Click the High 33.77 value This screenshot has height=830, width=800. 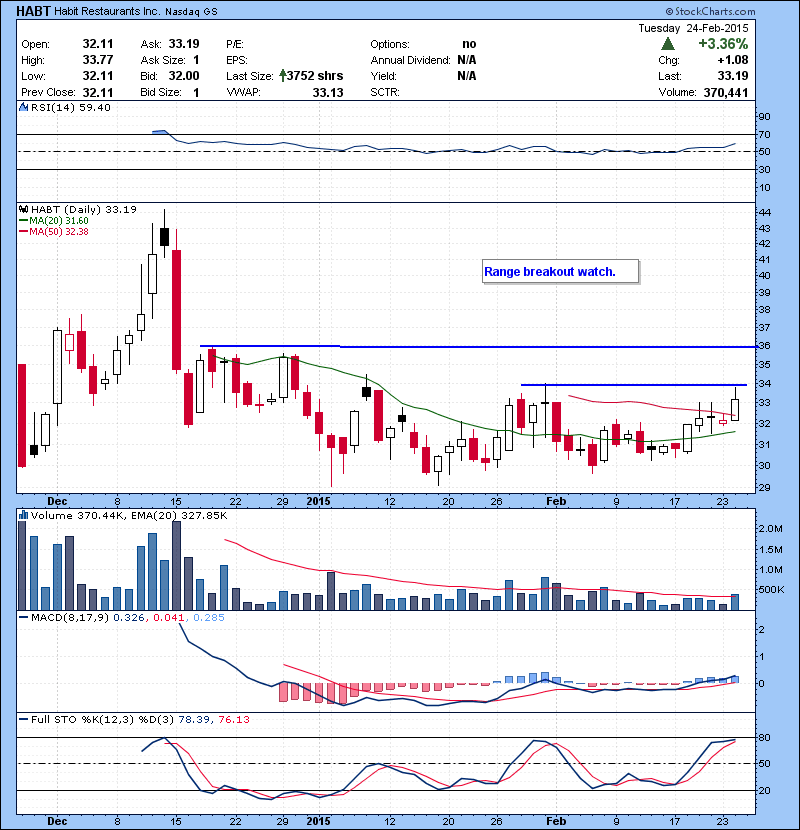click(x=98, y=60)
